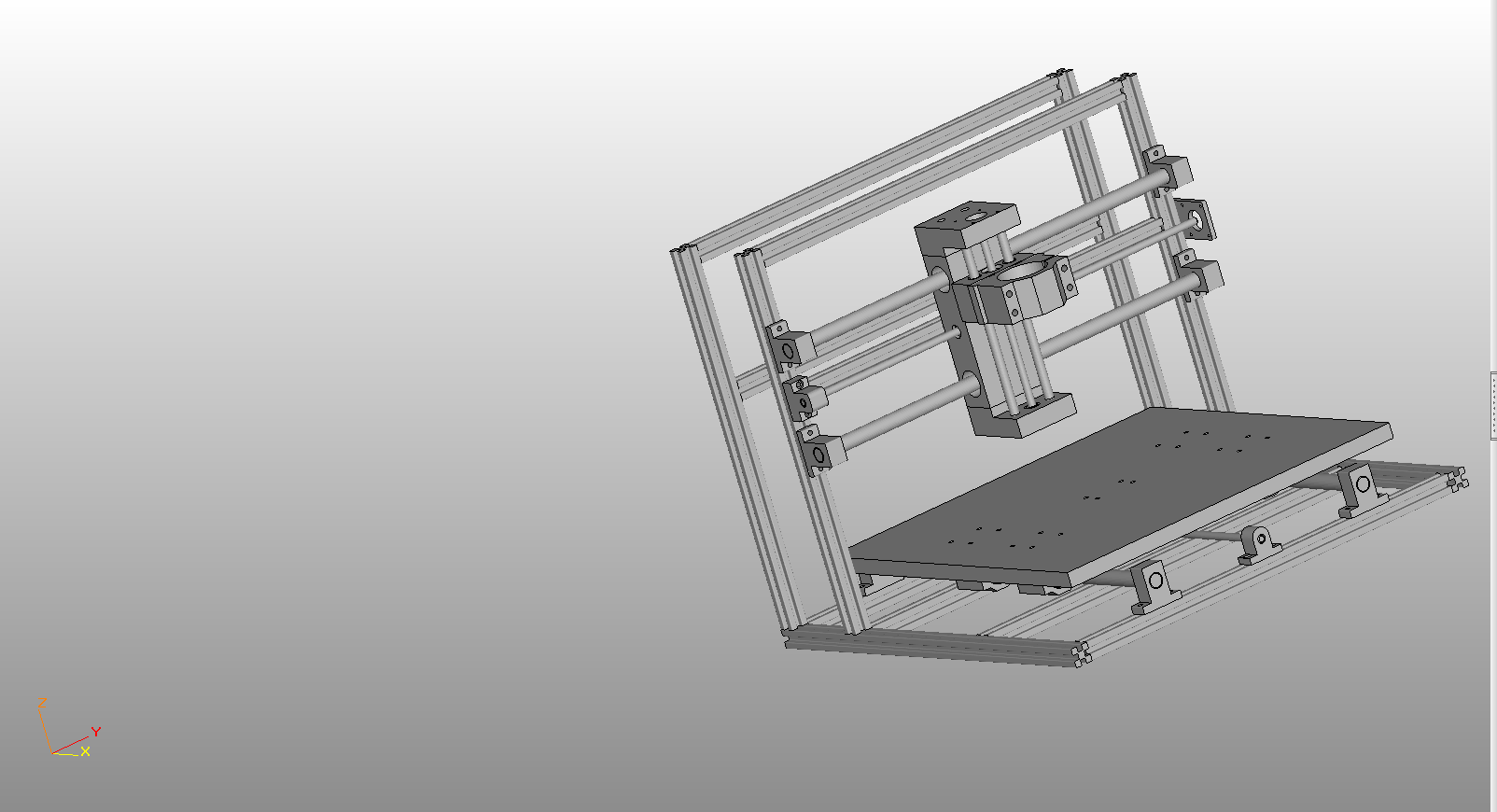Select the lower-left shaft support bracket

click(x=821, y=450)
